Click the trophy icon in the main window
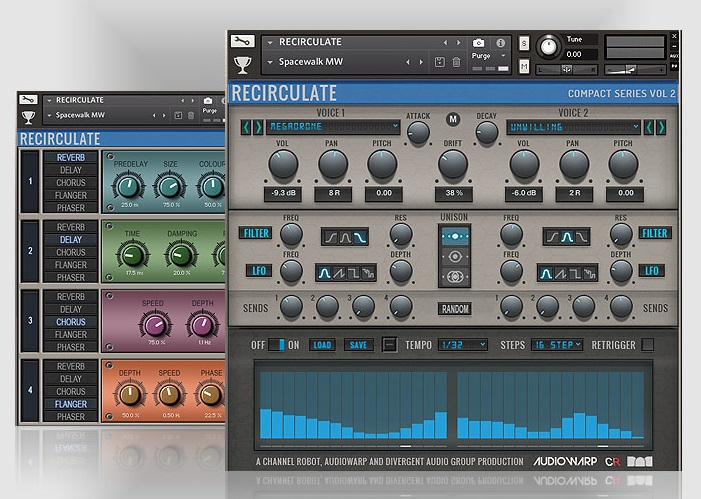The image size is (701, 499). pyautogui.click(x=242, y=65)
